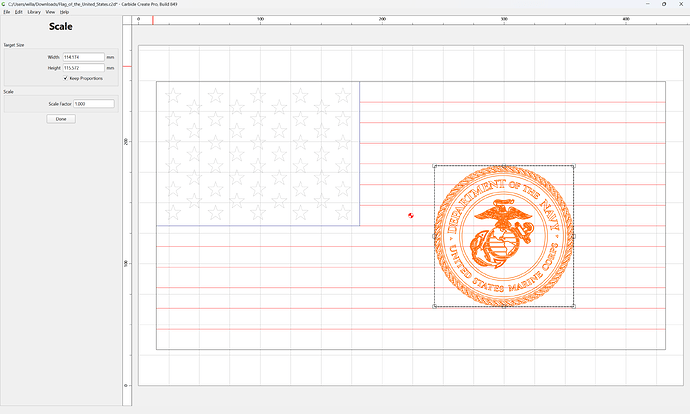Close the Carbide Create window
Screen dimensions: 690x414
click(x=681, y=4)
